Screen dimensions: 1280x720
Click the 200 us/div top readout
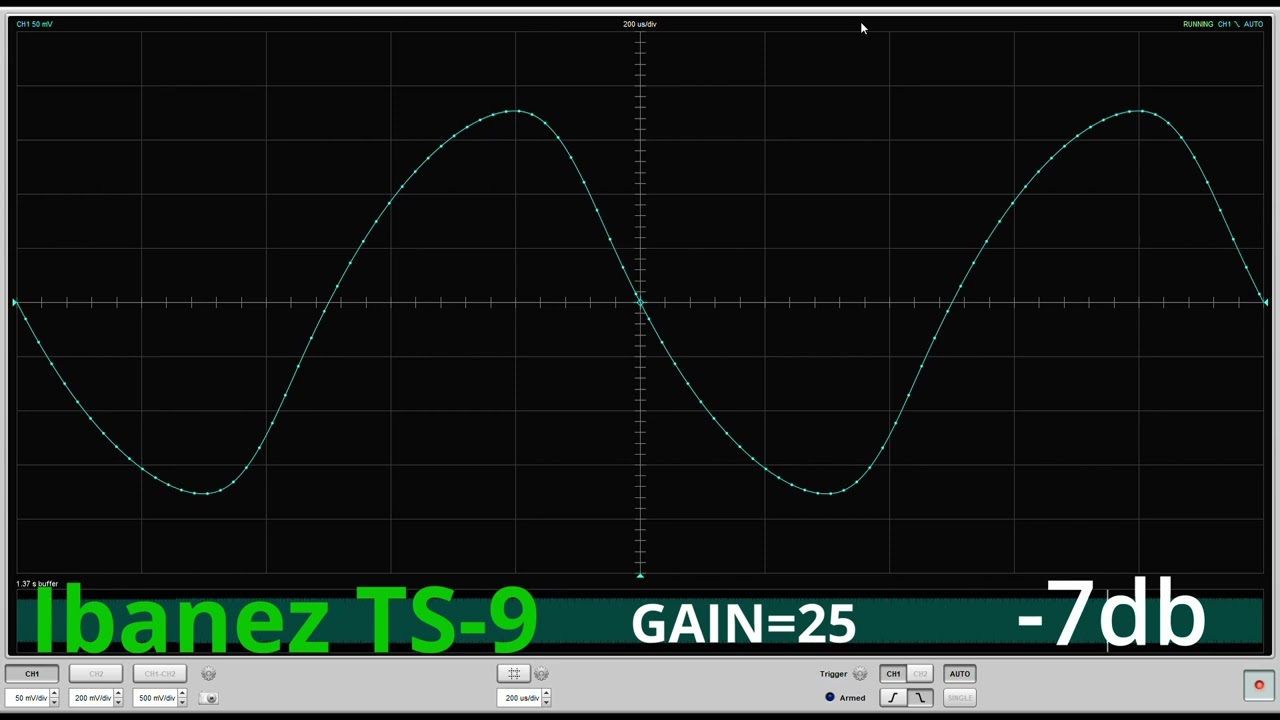(640, 24)
